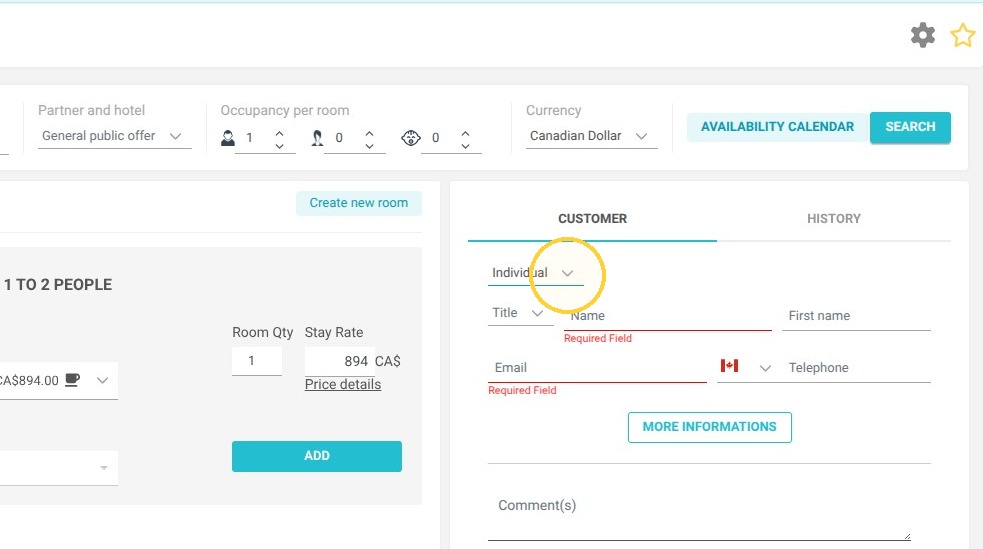Screen dimensions: 983x549
Task: Decrease adult occupancy with down arrow
Action: tap(279, 145)
